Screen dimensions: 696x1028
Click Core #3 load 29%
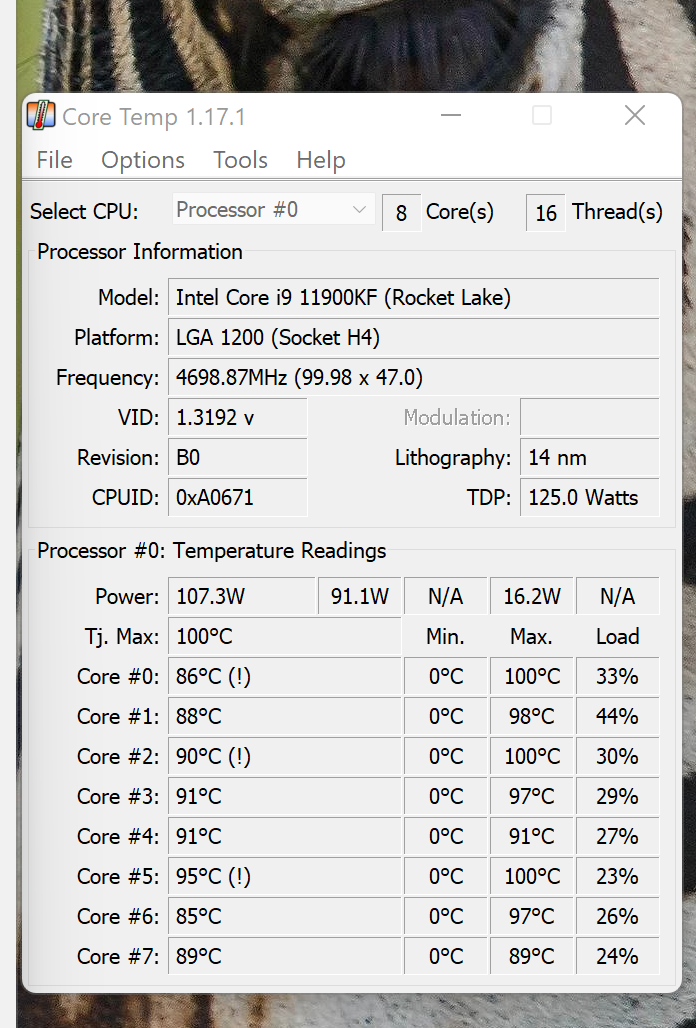pyautogui.click(x=617, y=797)
